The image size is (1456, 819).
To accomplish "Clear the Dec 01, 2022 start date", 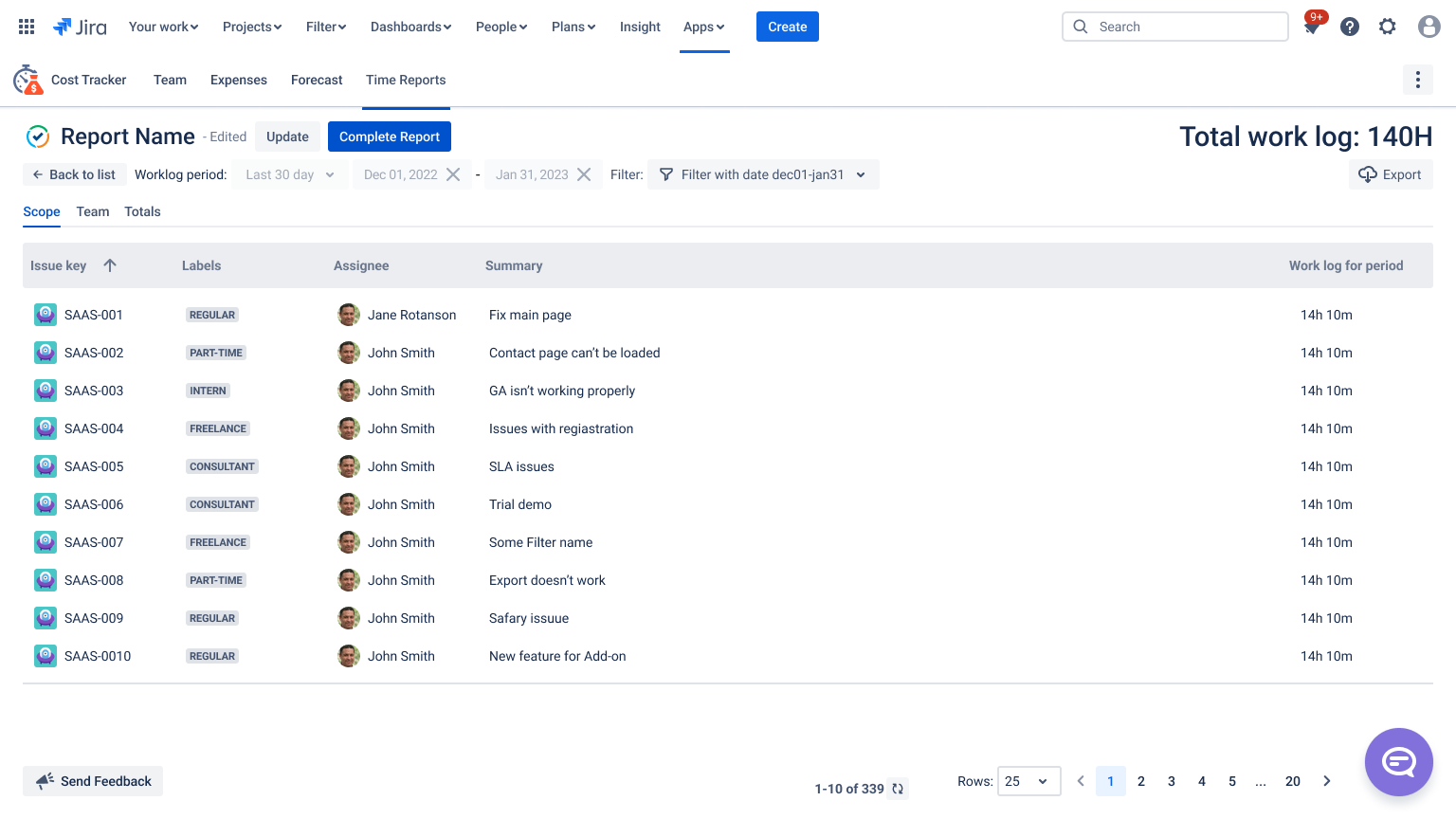I will pos(453,174).
